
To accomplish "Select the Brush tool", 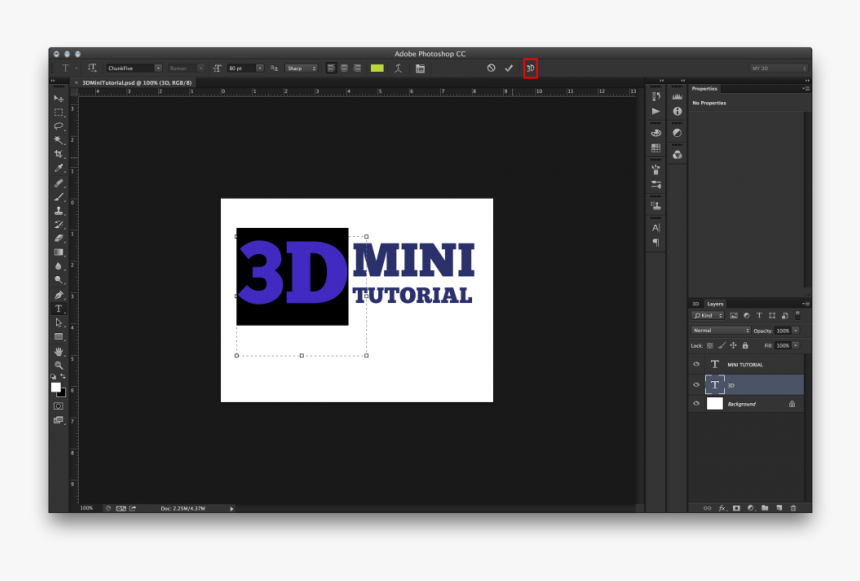I will click(59, 196).
